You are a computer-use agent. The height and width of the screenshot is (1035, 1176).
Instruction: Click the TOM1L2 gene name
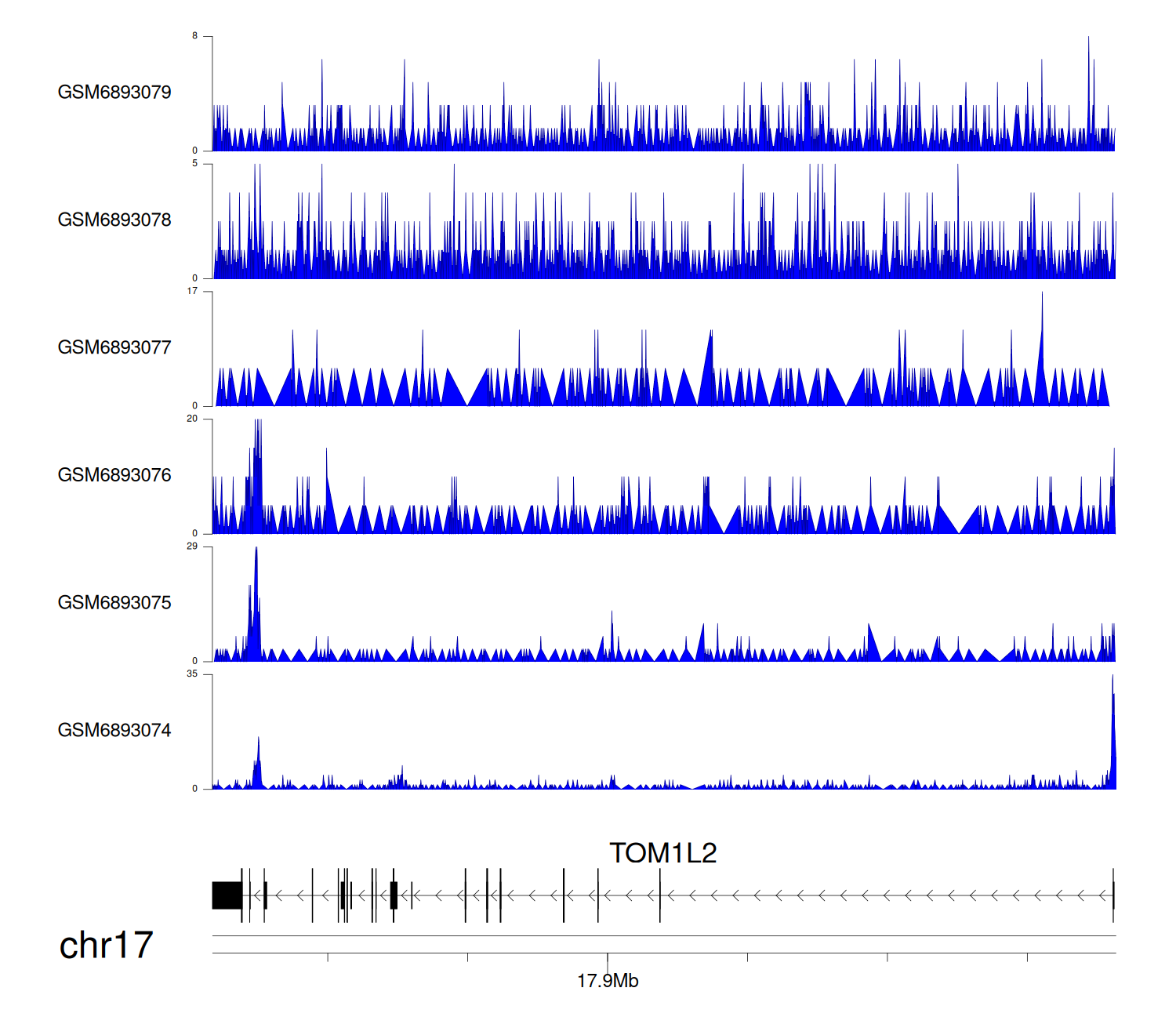tap(662, 853)
